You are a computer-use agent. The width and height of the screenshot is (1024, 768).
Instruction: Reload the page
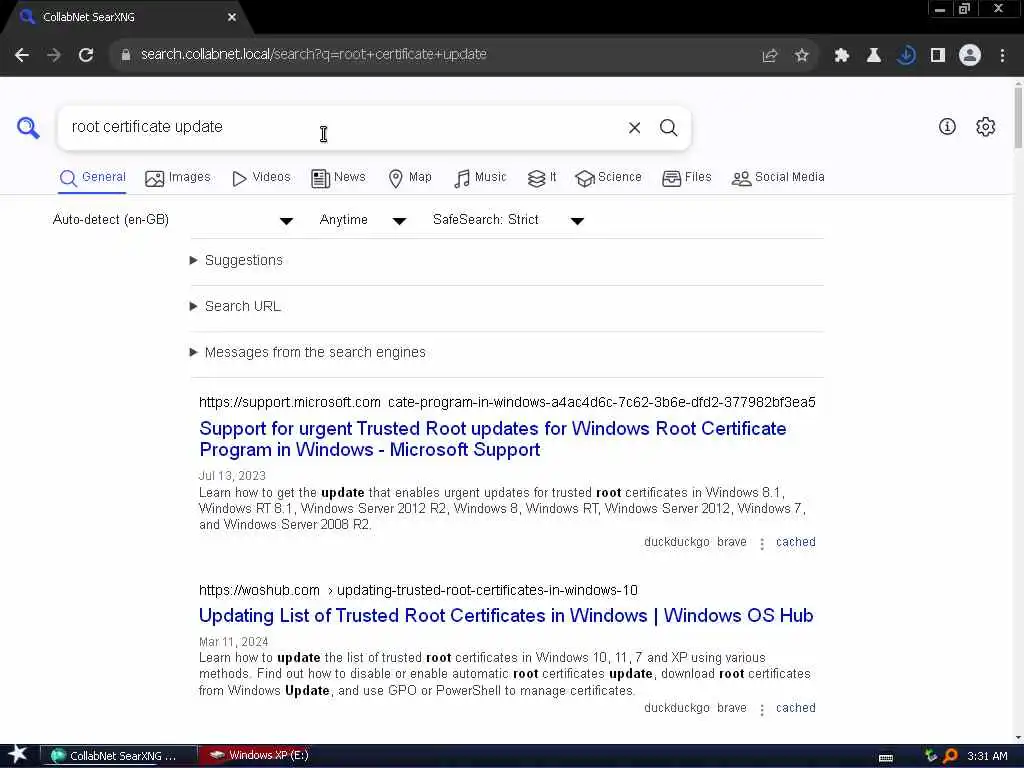(86, 55)
